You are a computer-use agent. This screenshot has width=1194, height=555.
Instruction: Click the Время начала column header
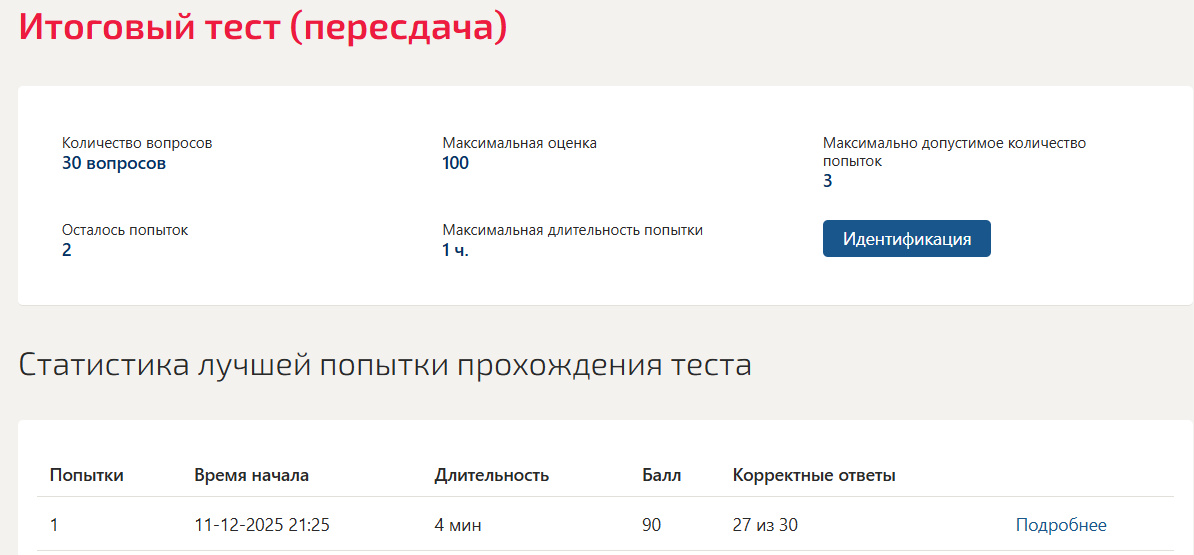[x=251, y=476]
